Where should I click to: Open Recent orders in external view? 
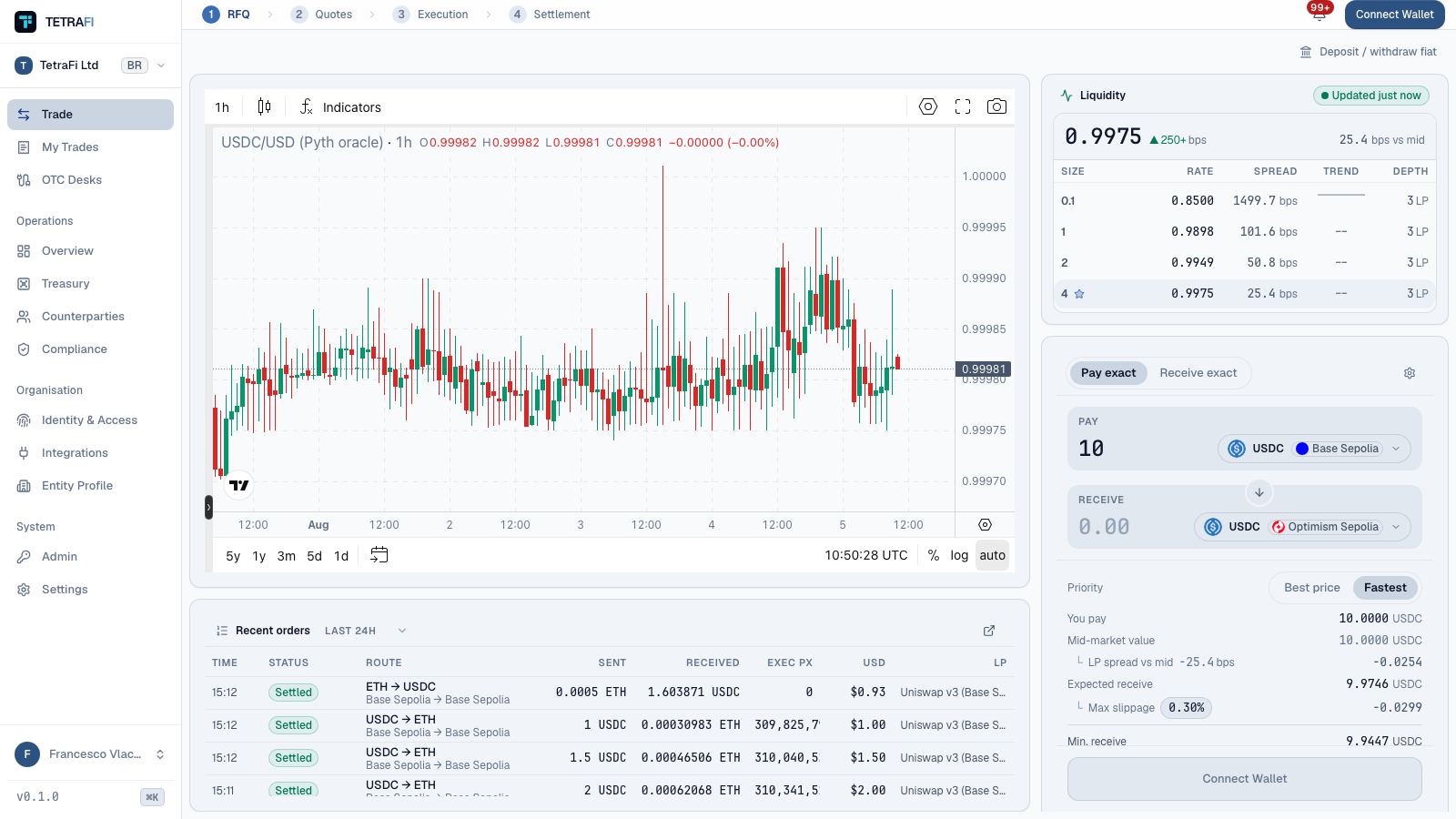(989, 631)
